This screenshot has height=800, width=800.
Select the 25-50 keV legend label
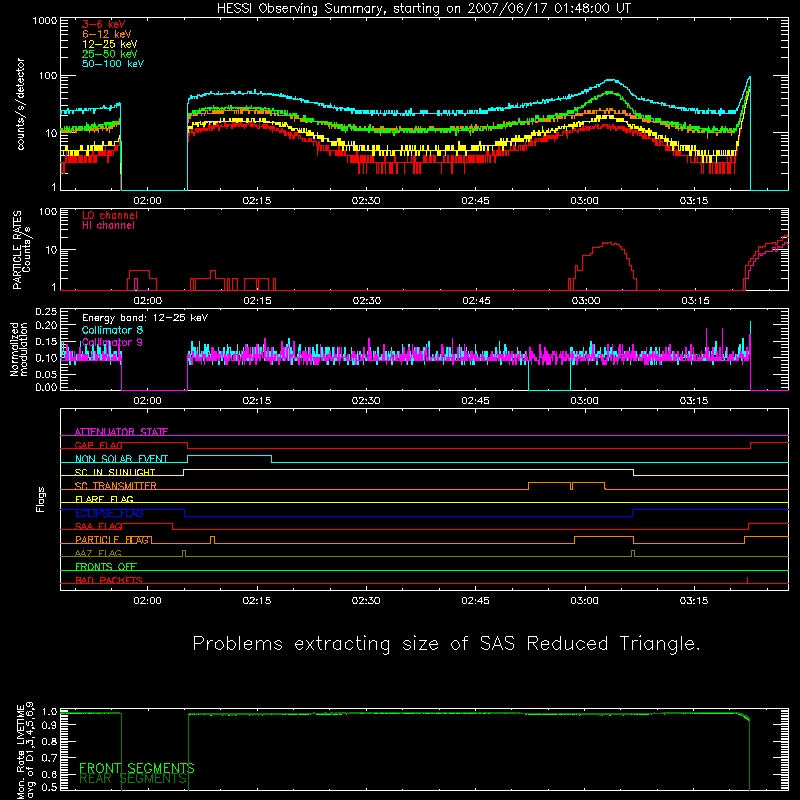click(x=109, y=54)
